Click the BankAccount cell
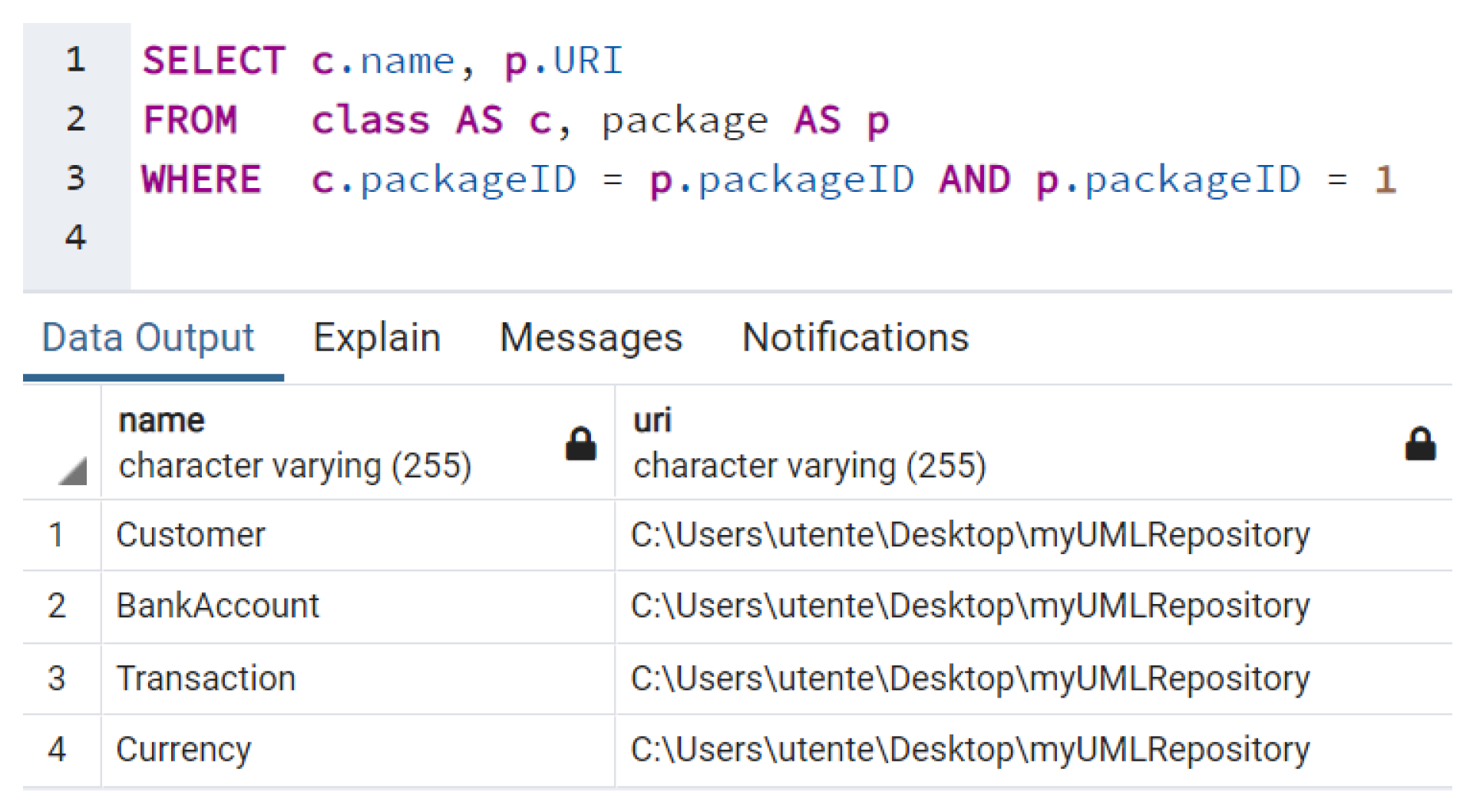1483x812 pixels. click(x=217, y=606)
